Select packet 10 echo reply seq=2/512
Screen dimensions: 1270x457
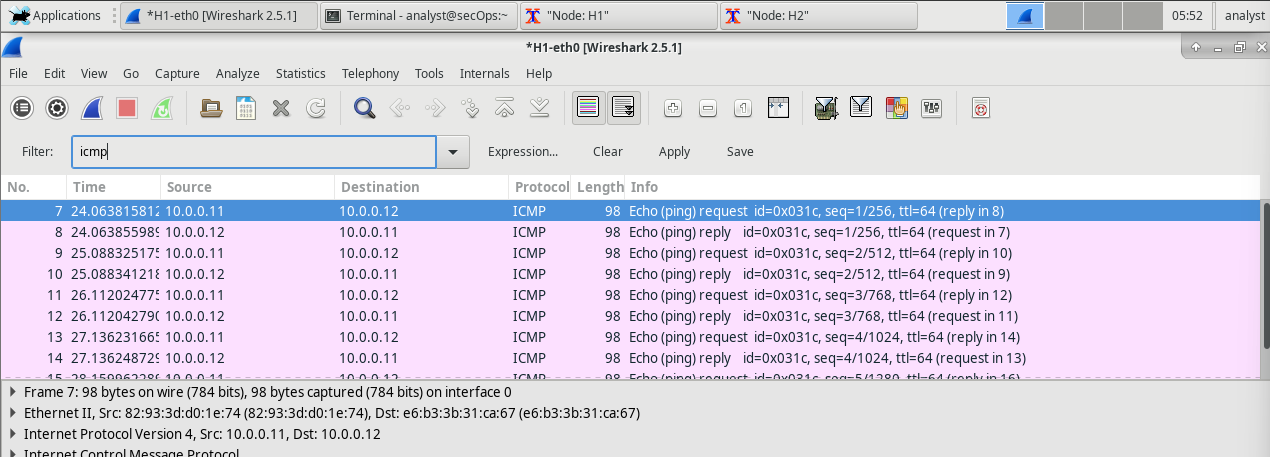click(630, 274)
